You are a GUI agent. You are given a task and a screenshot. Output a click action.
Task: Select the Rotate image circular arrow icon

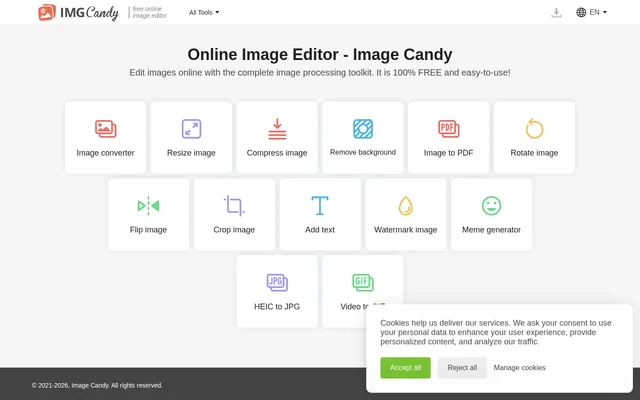pyautogui.click(x=534, y=129)
